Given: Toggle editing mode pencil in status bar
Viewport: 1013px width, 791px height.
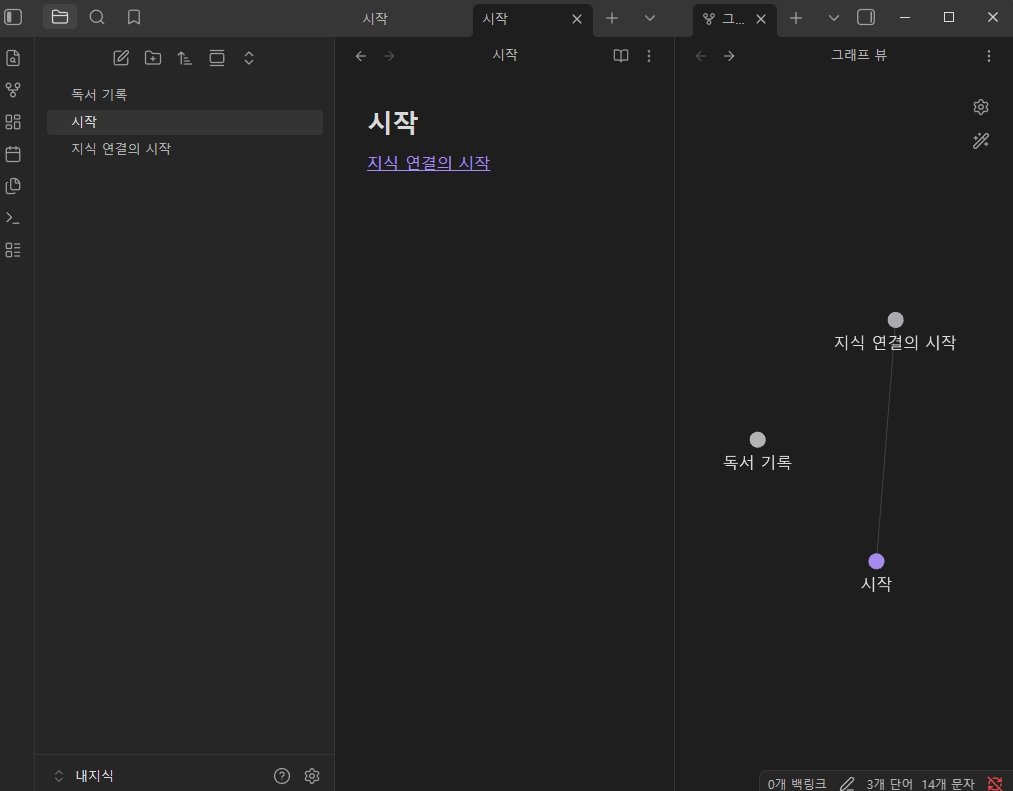Looking at the screenshot, I should click(x=846, y=784).
